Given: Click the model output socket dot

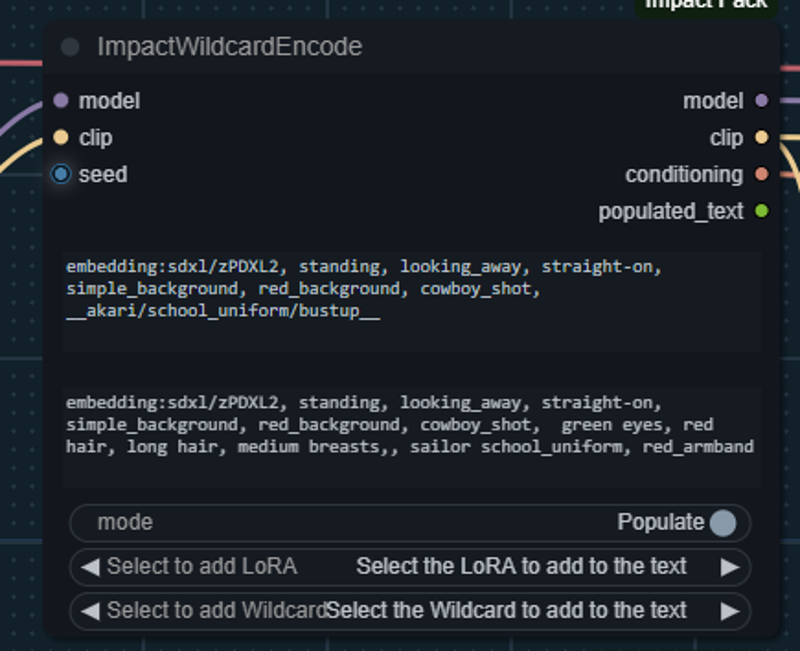Looking at the screenshot, I should click(x=761, y=101).
